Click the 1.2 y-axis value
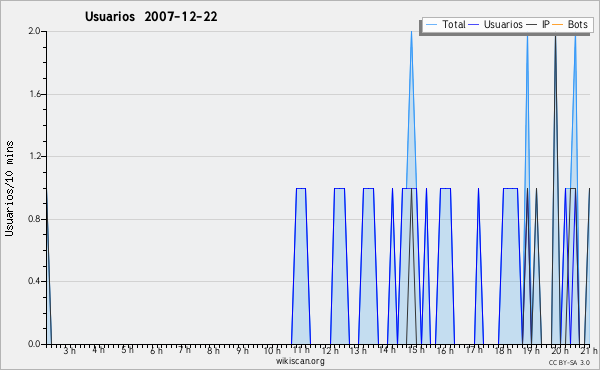 34,156
